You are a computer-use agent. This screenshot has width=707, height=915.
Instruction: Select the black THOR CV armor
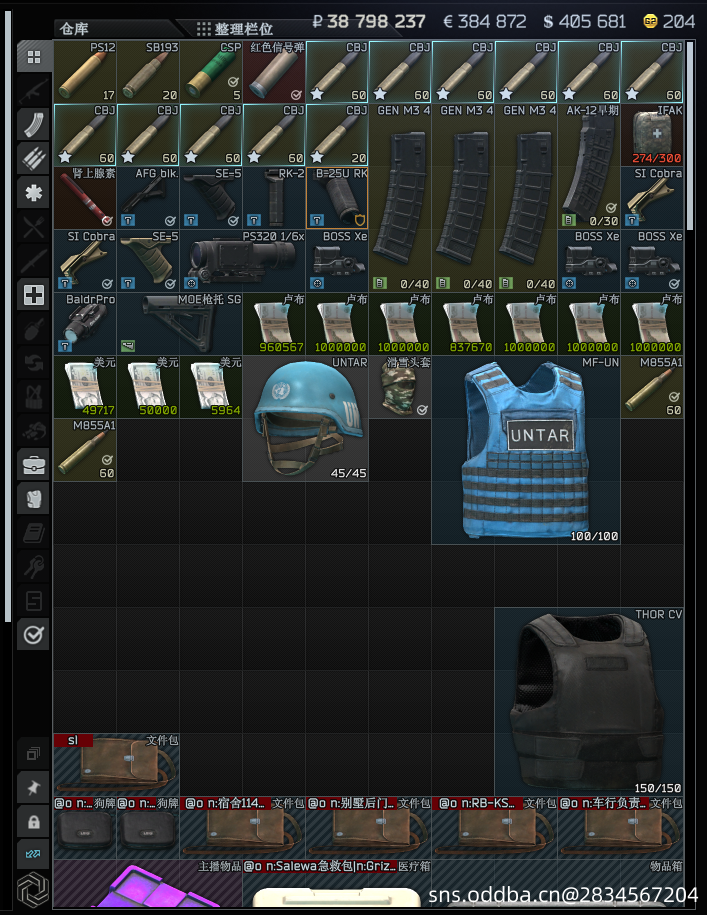[x=589, y=702]
